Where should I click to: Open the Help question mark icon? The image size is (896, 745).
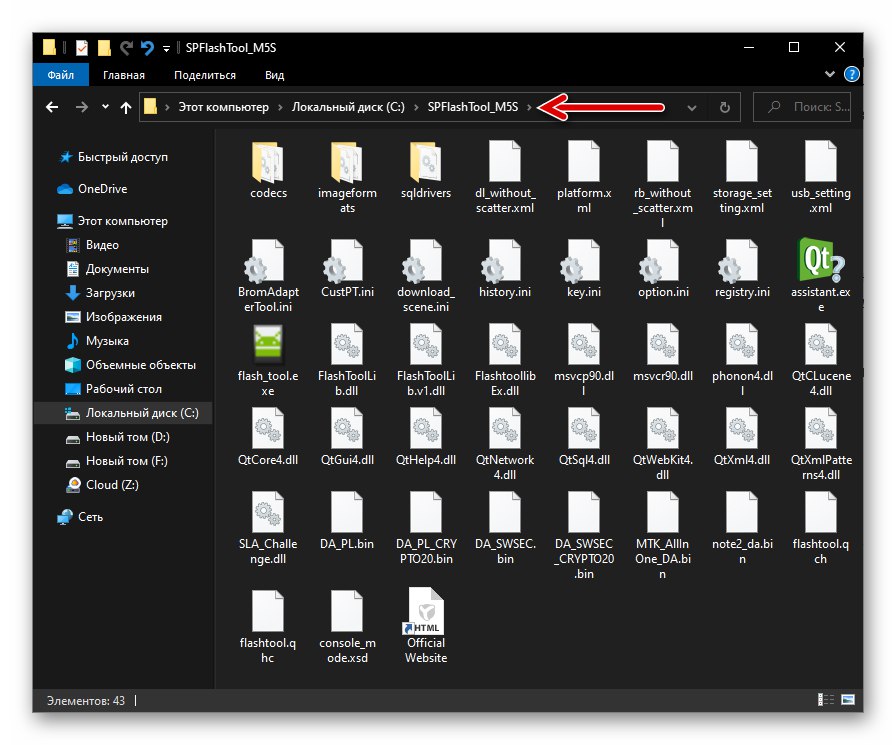pyautogui.click(x=851, y=74)
